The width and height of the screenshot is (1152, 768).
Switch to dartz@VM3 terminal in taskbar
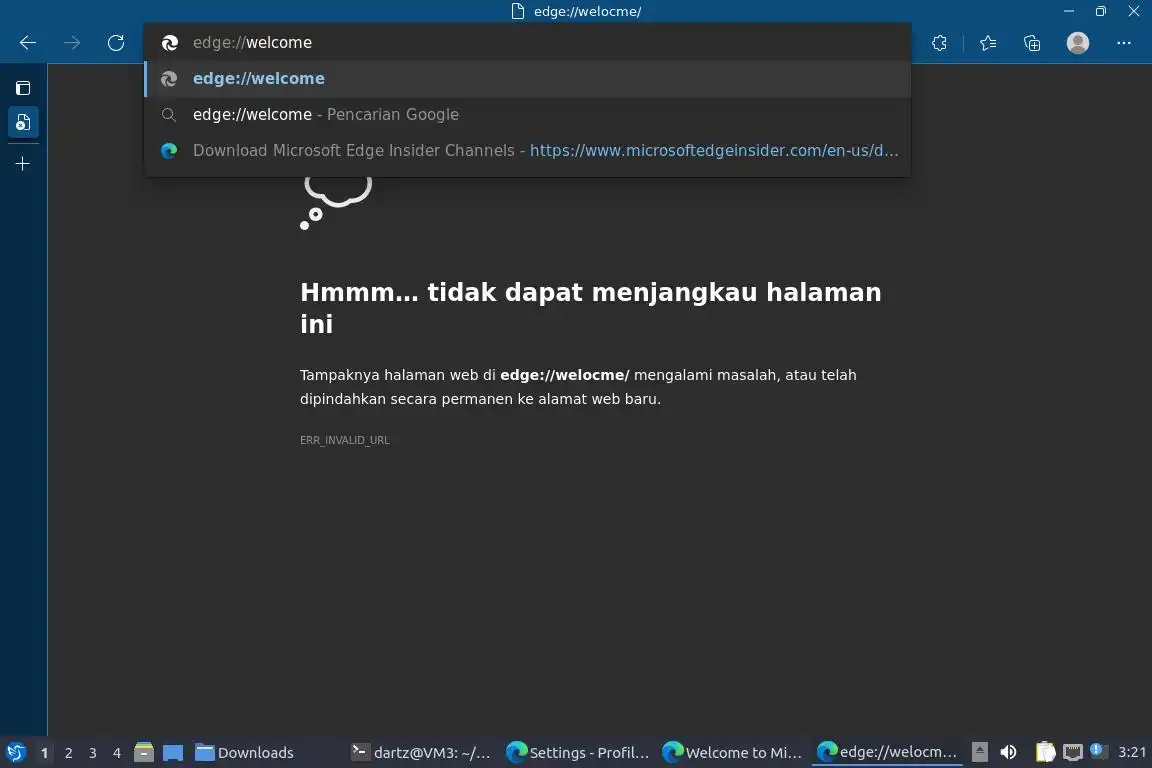(x=420, y=753)
